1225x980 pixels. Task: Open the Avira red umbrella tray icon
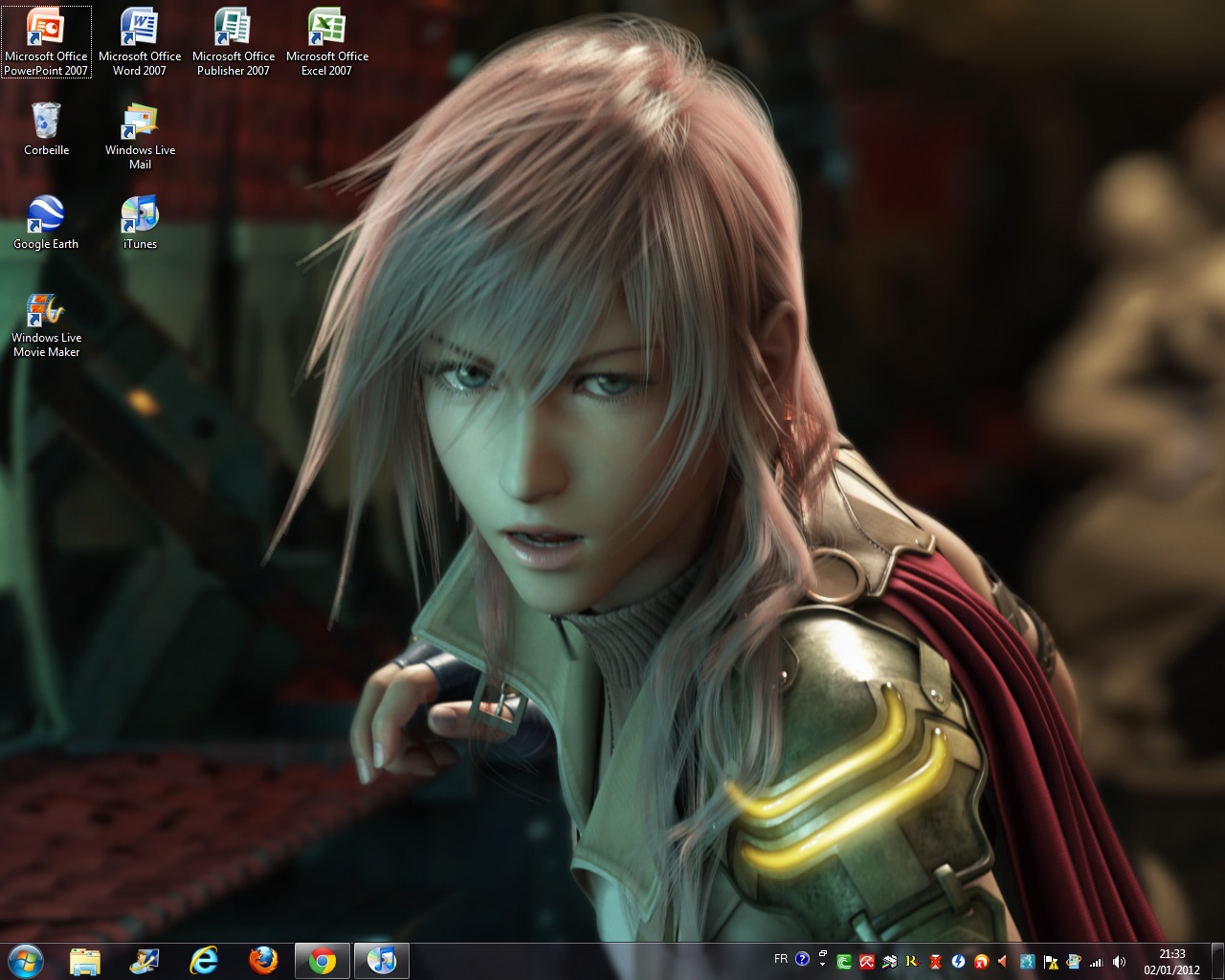point(867,962)
